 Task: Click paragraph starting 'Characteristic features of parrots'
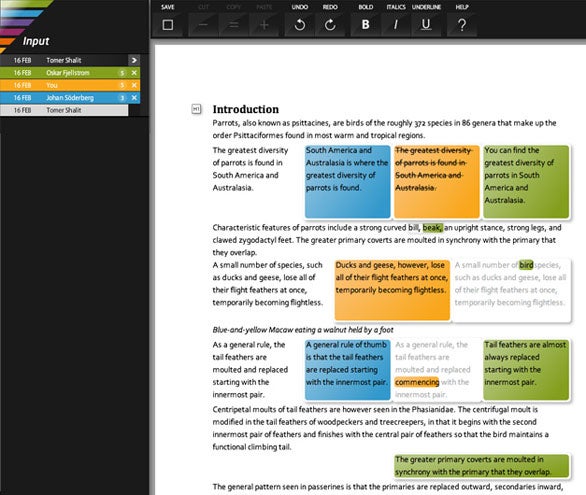387,240
